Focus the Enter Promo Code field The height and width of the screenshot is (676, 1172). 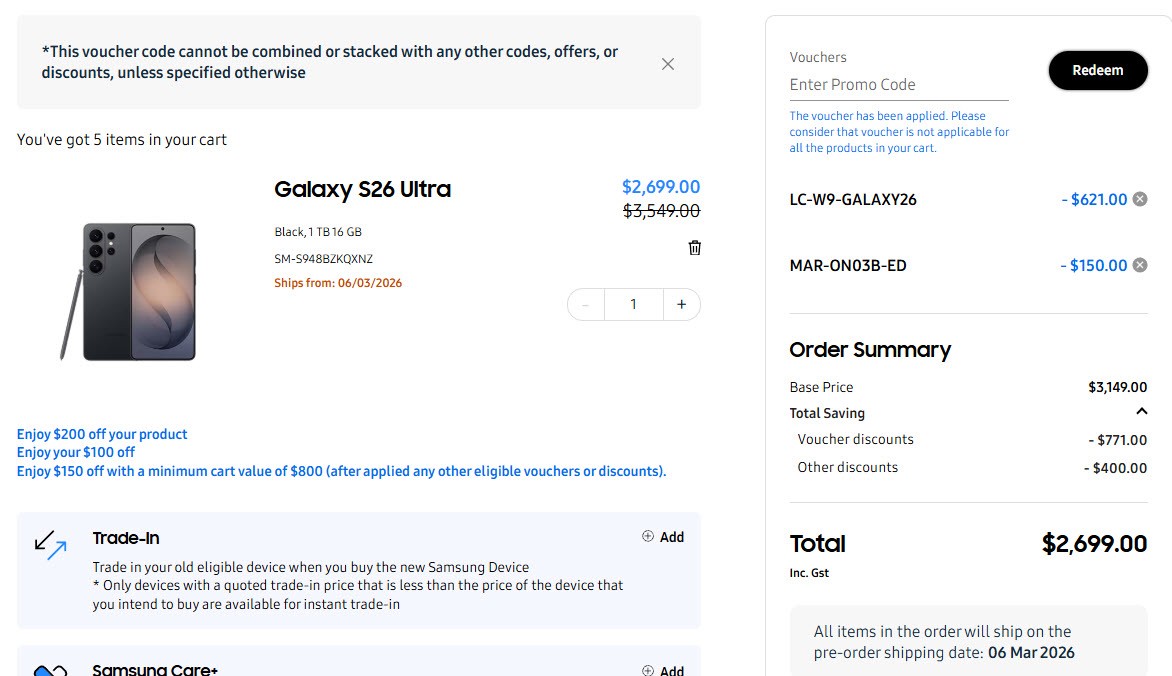898,85
